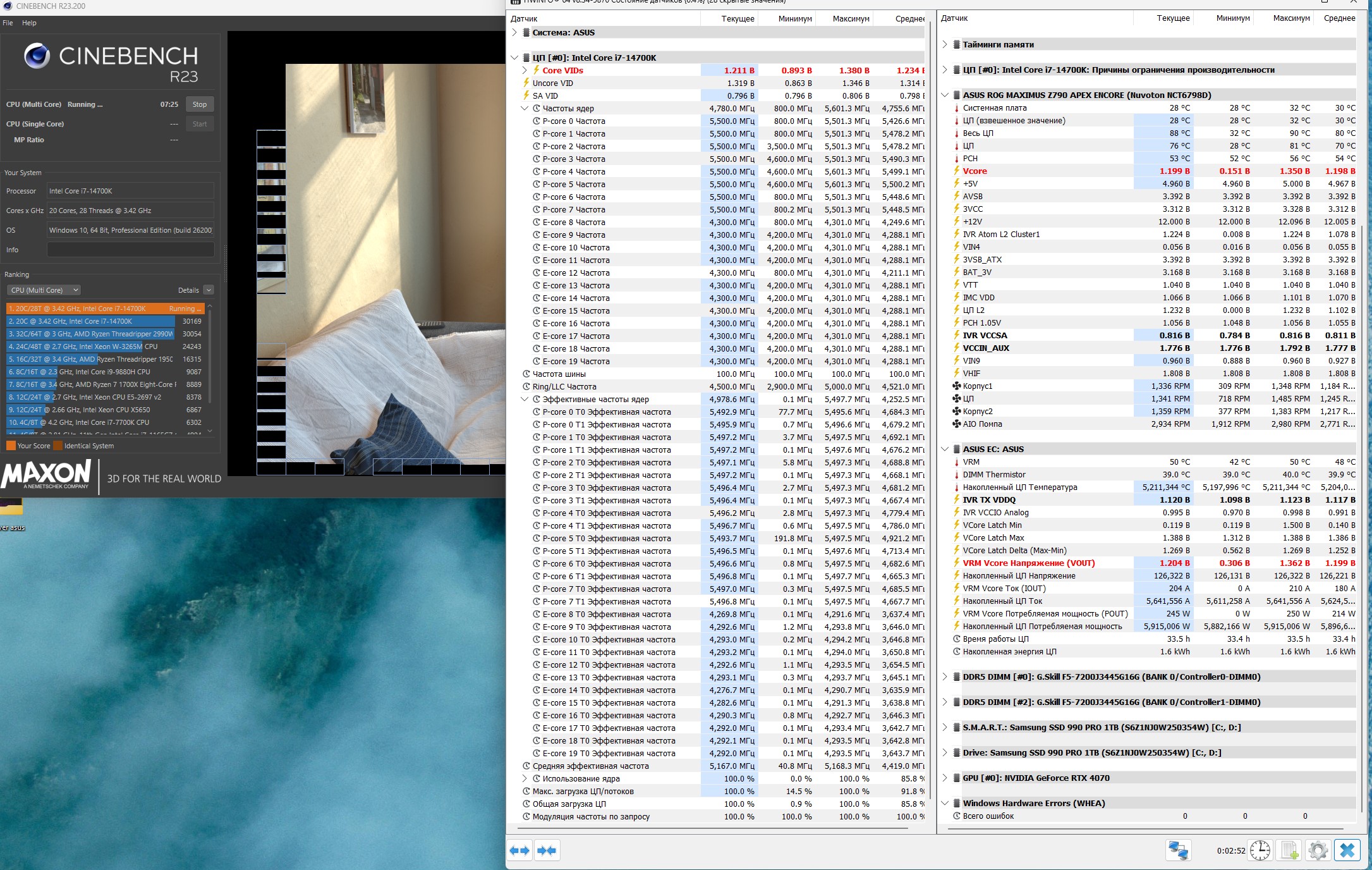Open the File menu in Cinebench
The width and height of the screenshot is (1372, 870).
coord(8,23)
